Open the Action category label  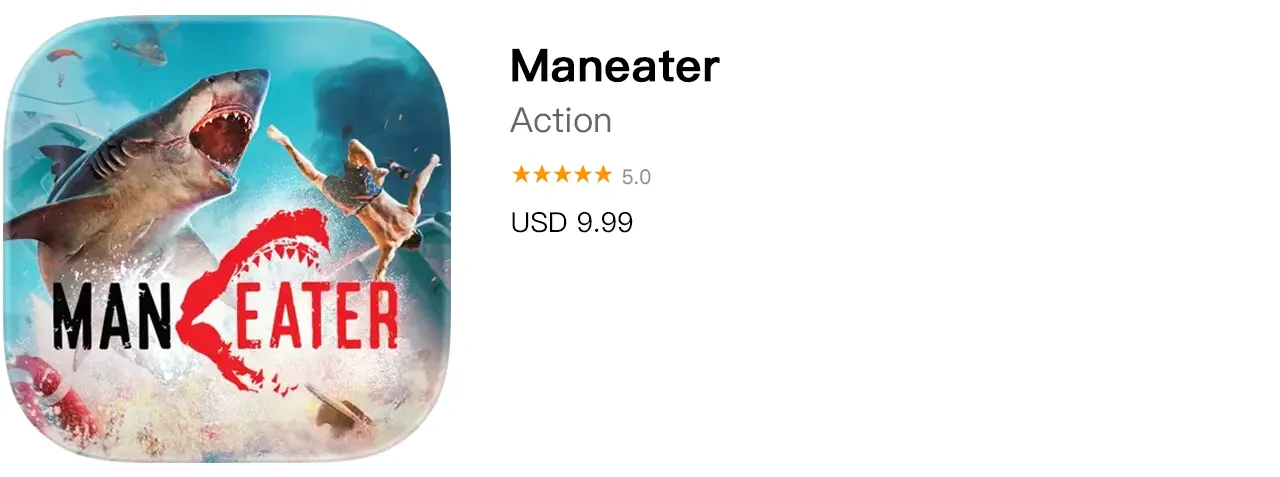[x=561, y=121]
